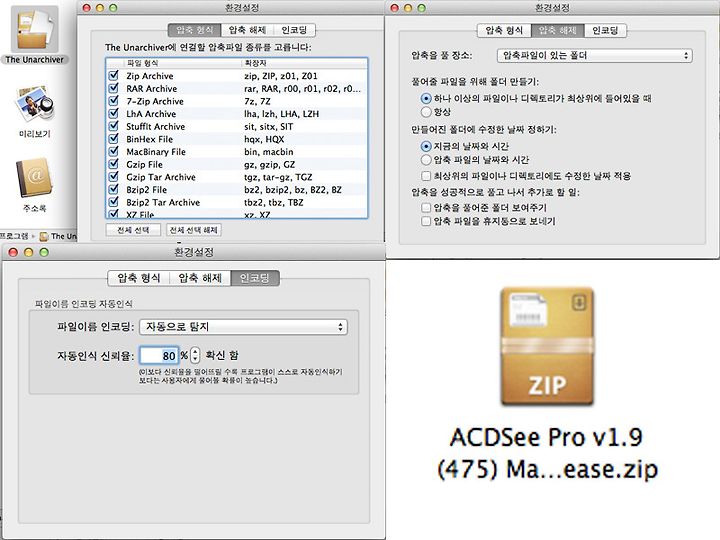The height and width of the screenshot is (540, 720).
Task: Toggle the Bzip2 File checkbox
Action: pos(113,189)
